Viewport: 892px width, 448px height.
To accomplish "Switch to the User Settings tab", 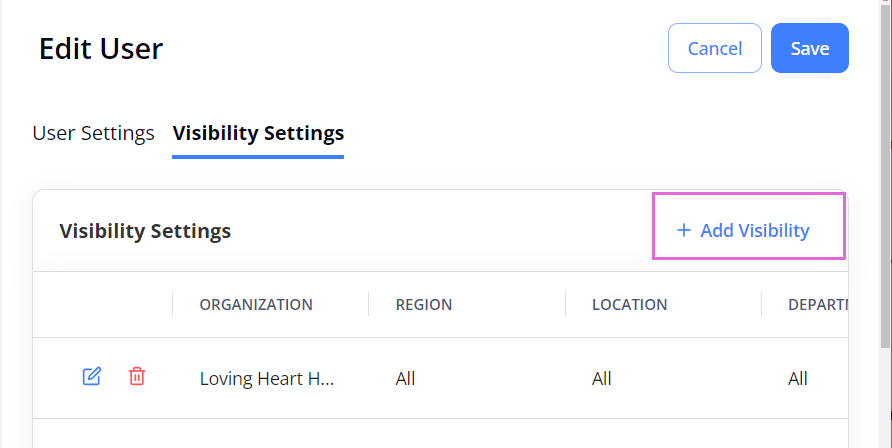I will [x=93, y=133].
